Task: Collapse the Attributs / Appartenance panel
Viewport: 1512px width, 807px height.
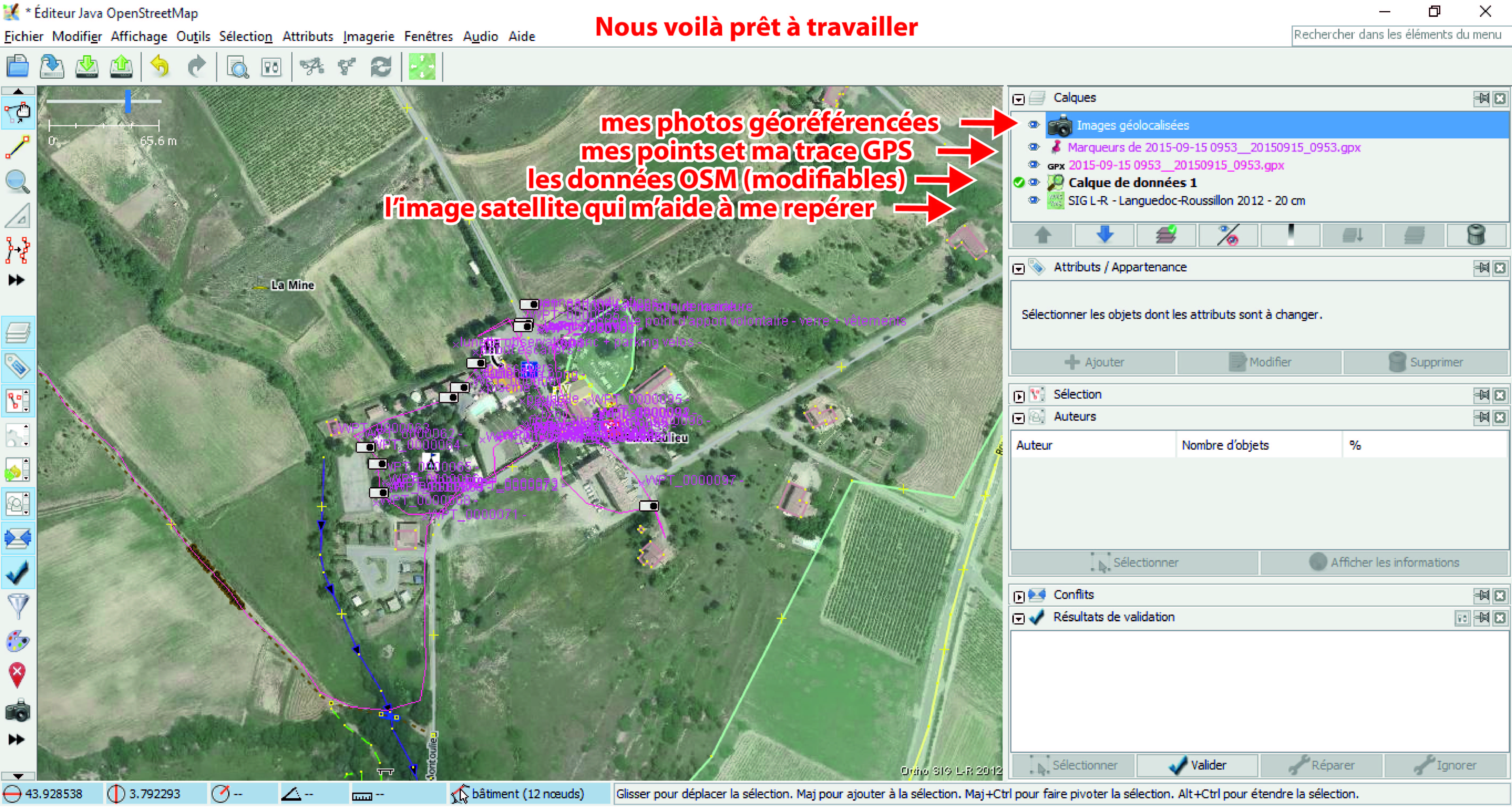Action: (x=1019, y=269)
